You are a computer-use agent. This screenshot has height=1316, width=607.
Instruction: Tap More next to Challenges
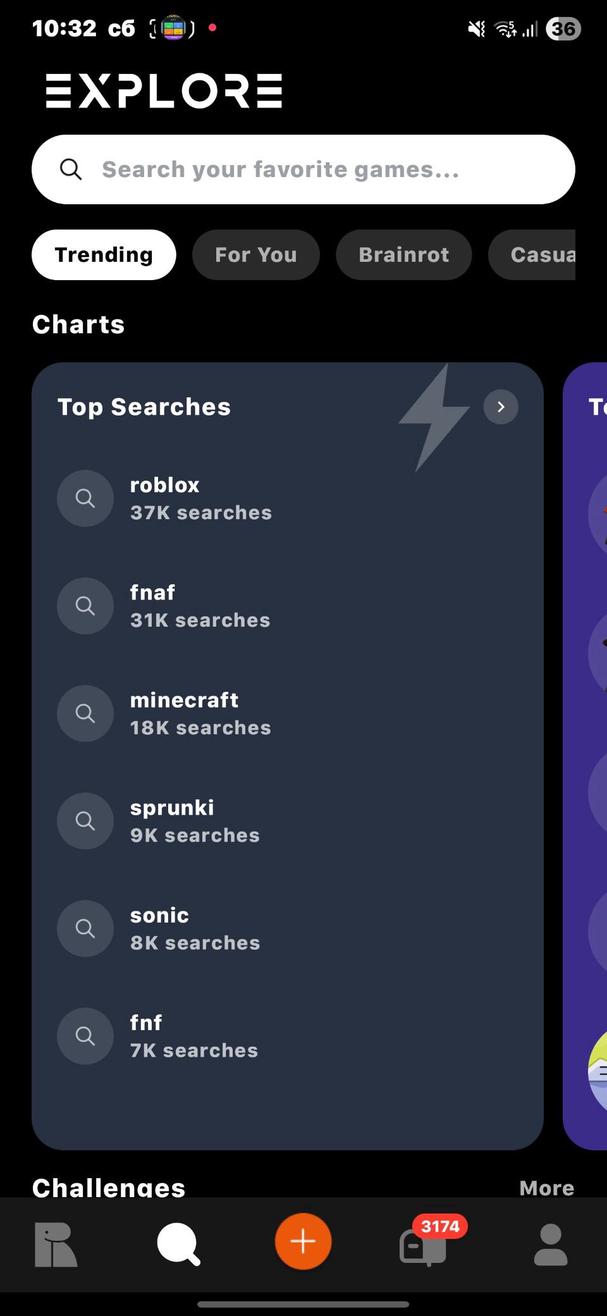click(546, 1188)
